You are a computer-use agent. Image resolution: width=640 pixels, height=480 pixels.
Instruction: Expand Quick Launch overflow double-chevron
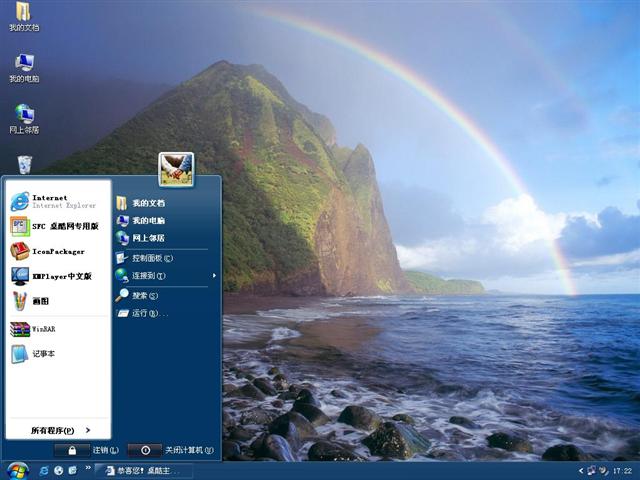pos(88,468)
